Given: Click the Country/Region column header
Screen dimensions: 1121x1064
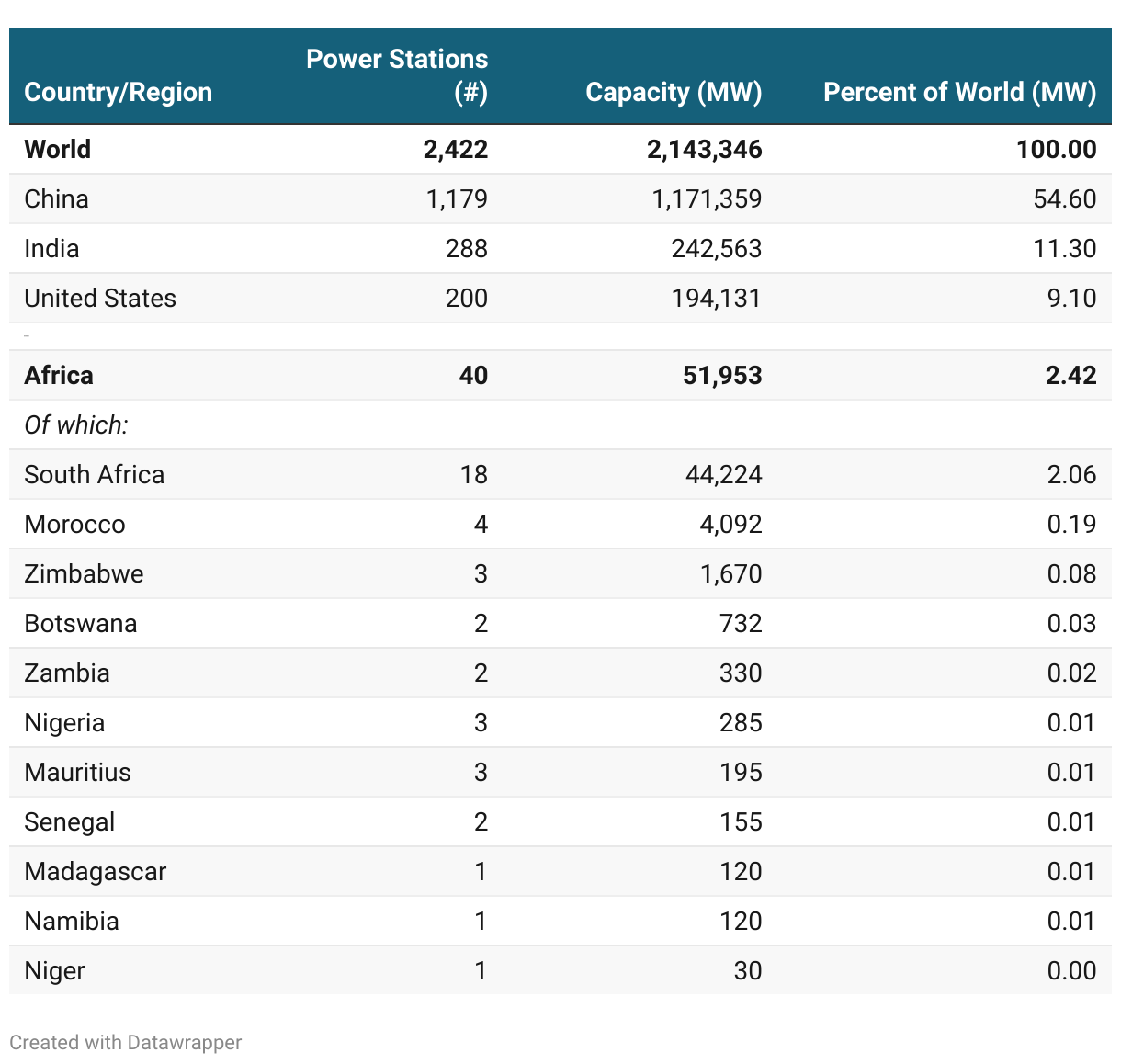Looking at the screenshot, I should click(x=119, y=92).
